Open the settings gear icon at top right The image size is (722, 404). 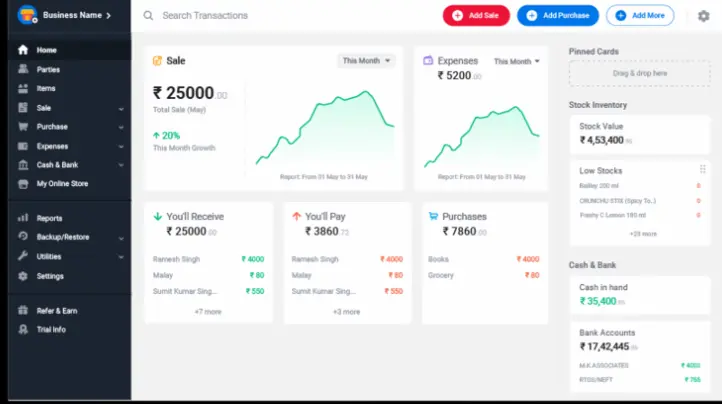tap(703, 16)
